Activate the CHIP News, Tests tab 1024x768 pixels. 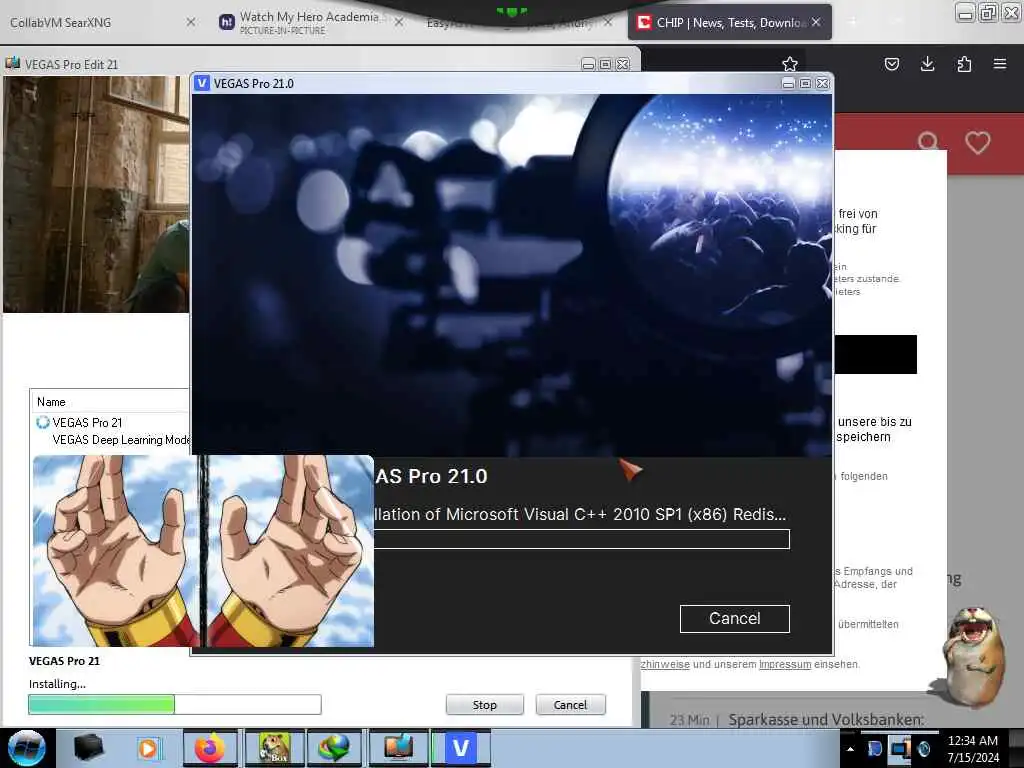click(728, 22)
